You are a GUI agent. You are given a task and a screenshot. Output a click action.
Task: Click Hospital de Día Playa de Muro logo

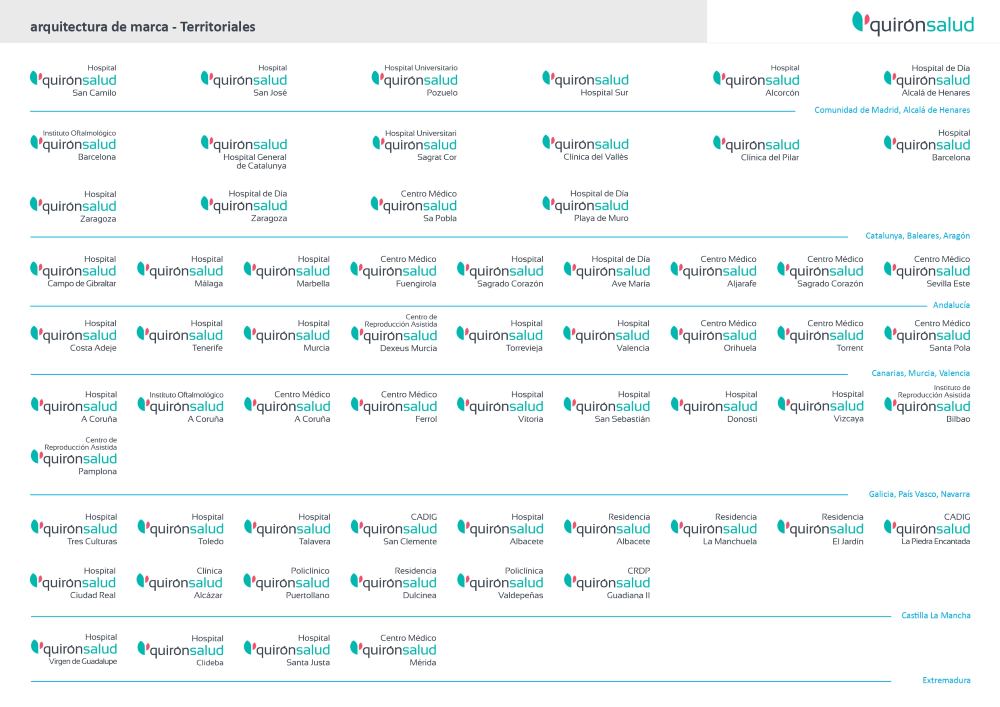(585, 206)
